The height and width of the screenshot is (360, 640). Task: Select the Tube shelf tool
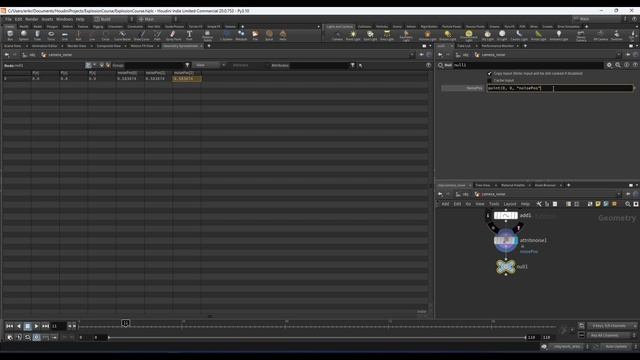tap(37, 36)
